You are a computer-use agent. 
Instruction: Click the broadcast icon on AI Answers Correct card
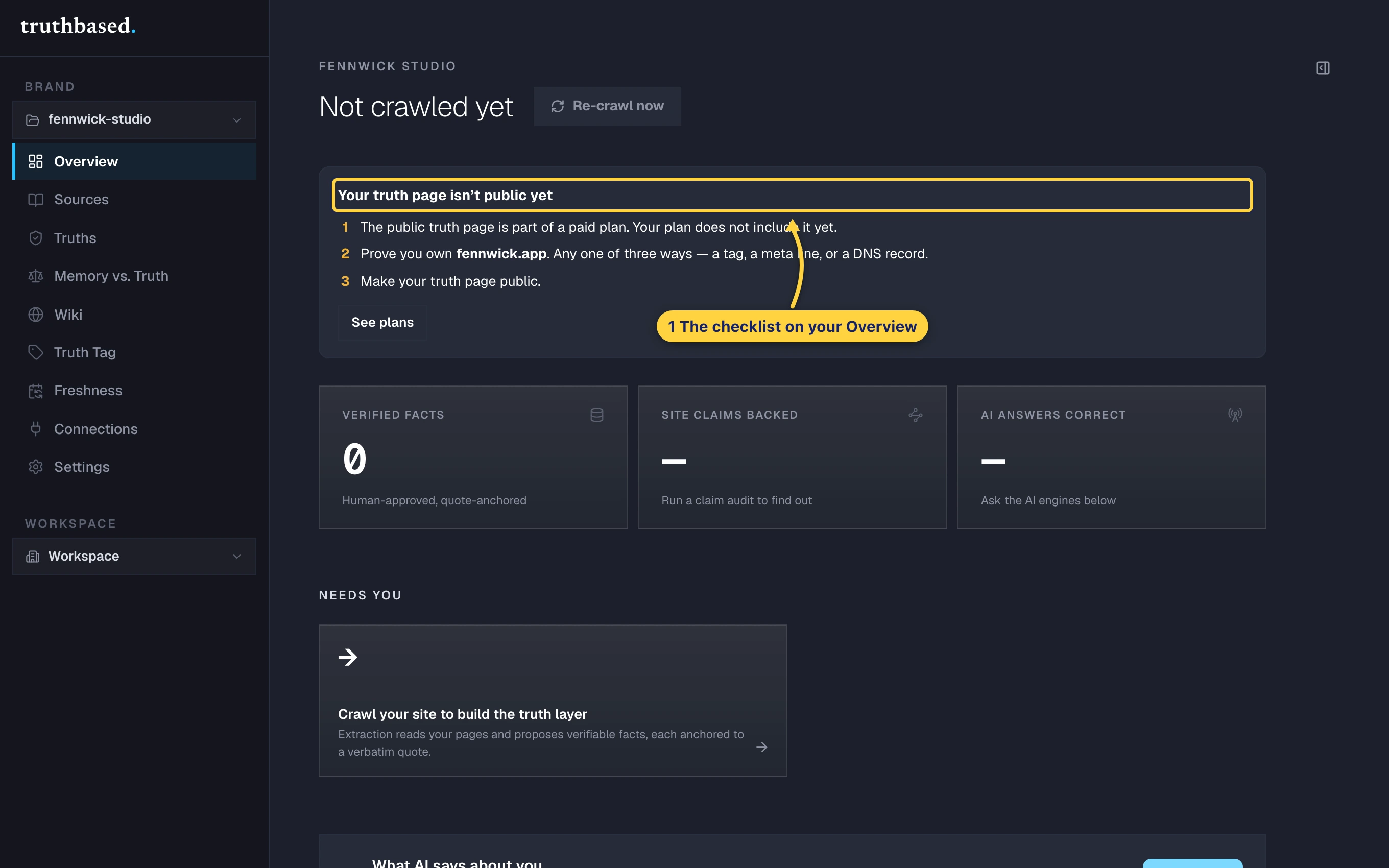pos(1235,415)
